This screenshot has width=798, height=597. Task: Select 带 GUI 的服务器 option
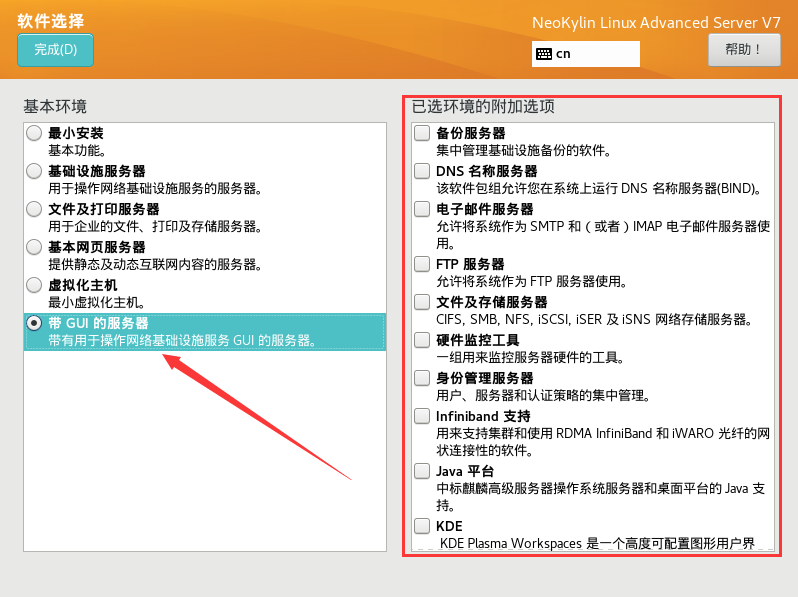35,323
